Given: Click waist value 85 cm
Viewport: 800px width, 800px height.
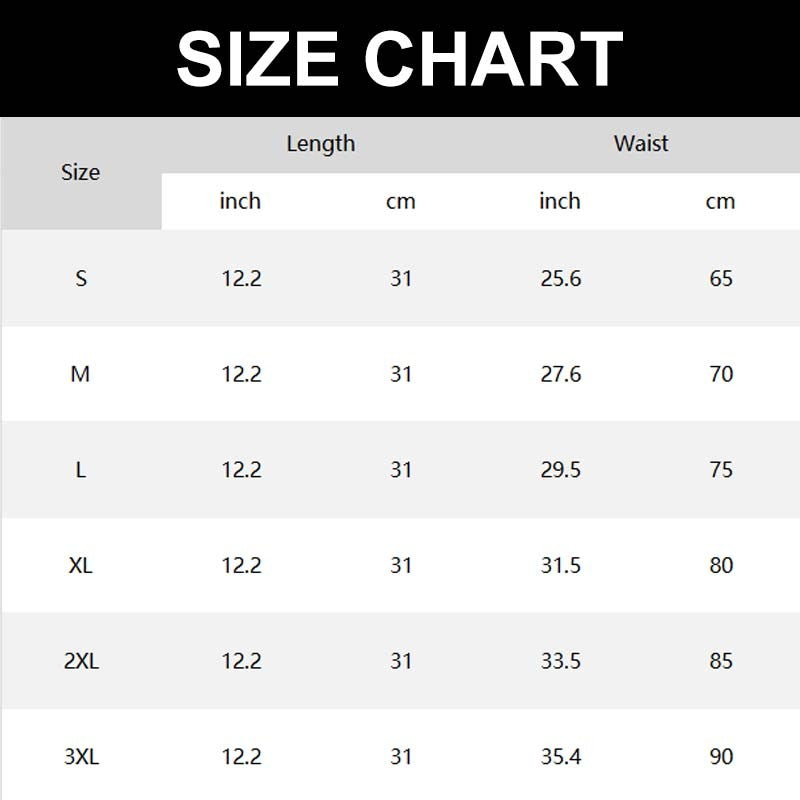Looking at the screenshot, I should pyautogui.click(x=721, y=661).
